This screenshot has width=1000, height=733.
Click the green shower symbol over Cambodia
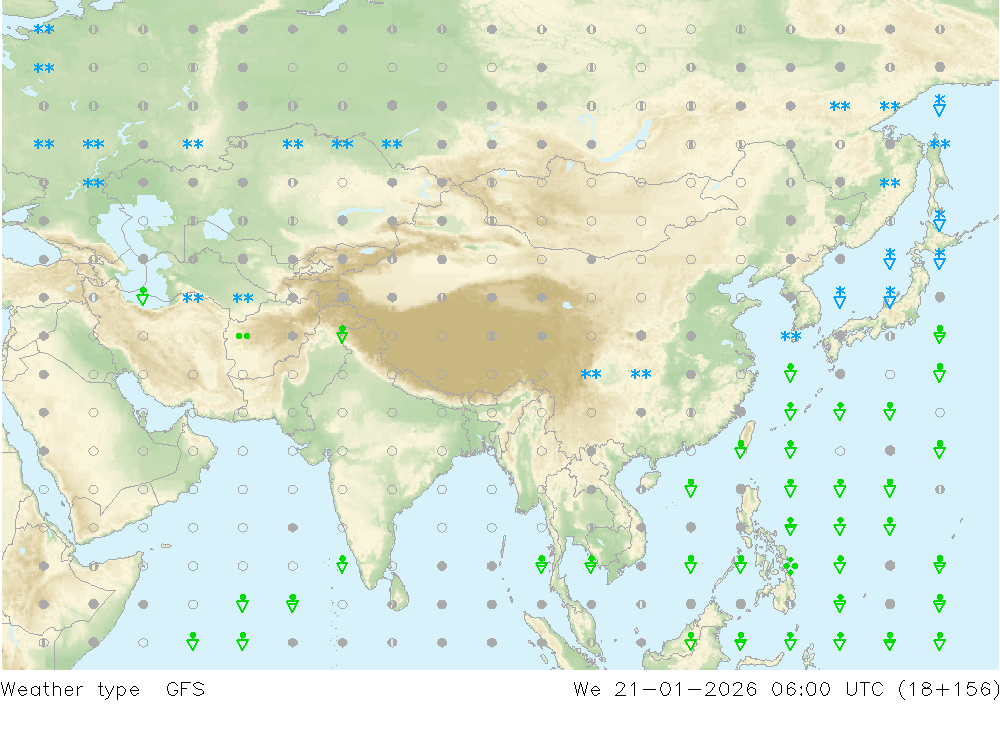click(x=591, y=565)
